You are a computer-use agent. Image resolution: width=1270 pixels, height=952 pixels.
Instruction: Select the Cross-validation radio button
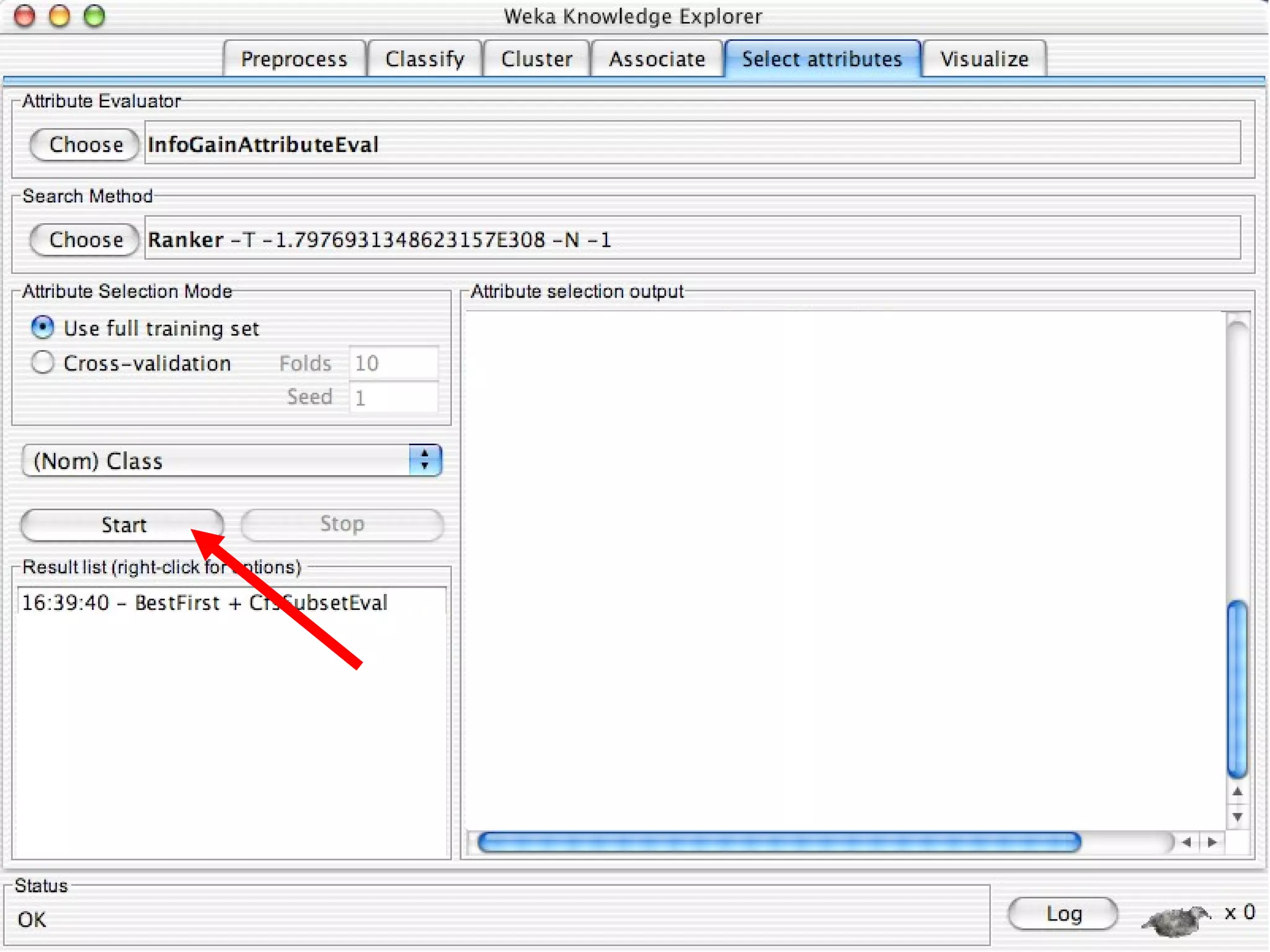click(x=42, y=363)
